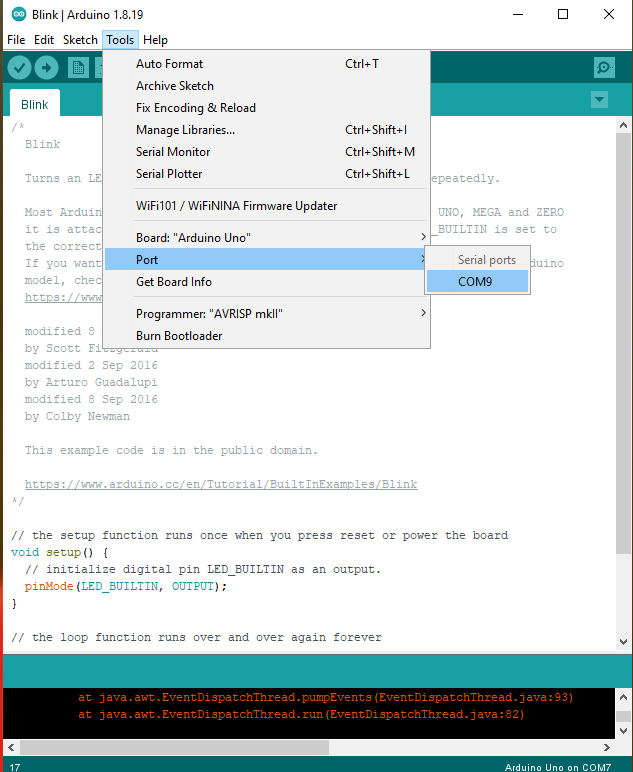Click editor scrollbar up arrow
Screen dimensions: 633x772
tap(623, 125)
